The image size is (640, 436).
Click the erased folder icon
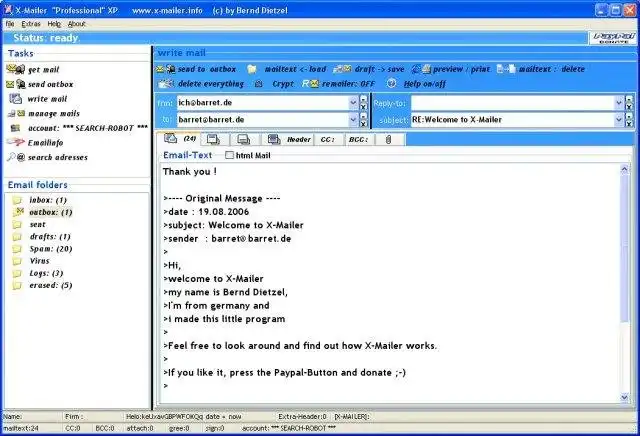coord(17,285)
